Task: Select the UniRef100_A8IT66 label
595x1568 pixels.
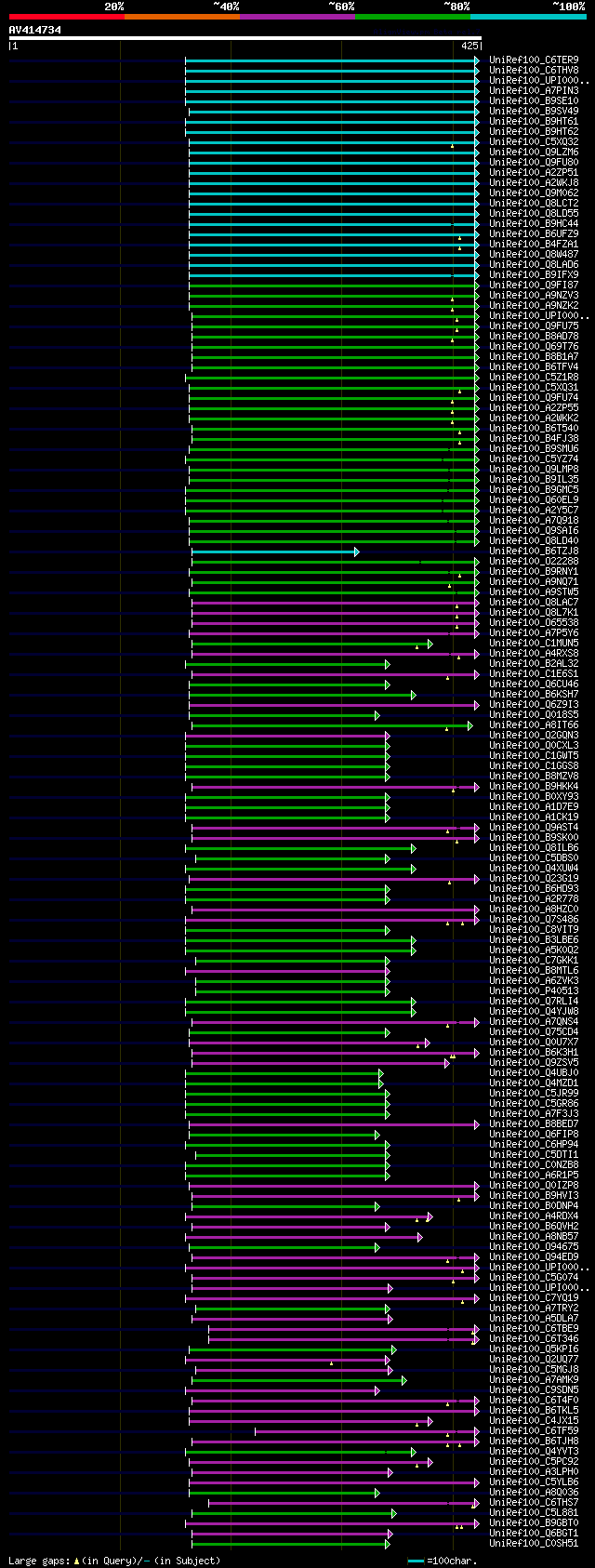Action: (534, 725)
